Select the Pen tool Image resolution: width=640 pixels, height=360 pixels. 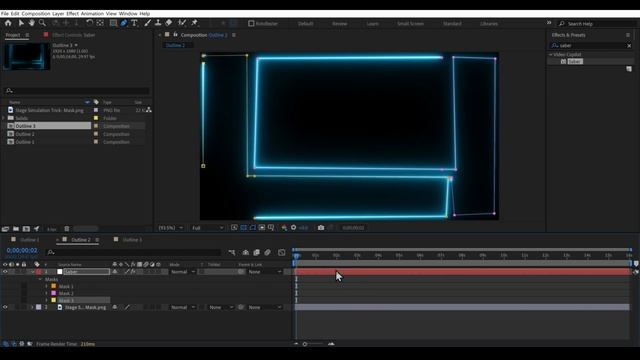point(124,23)
